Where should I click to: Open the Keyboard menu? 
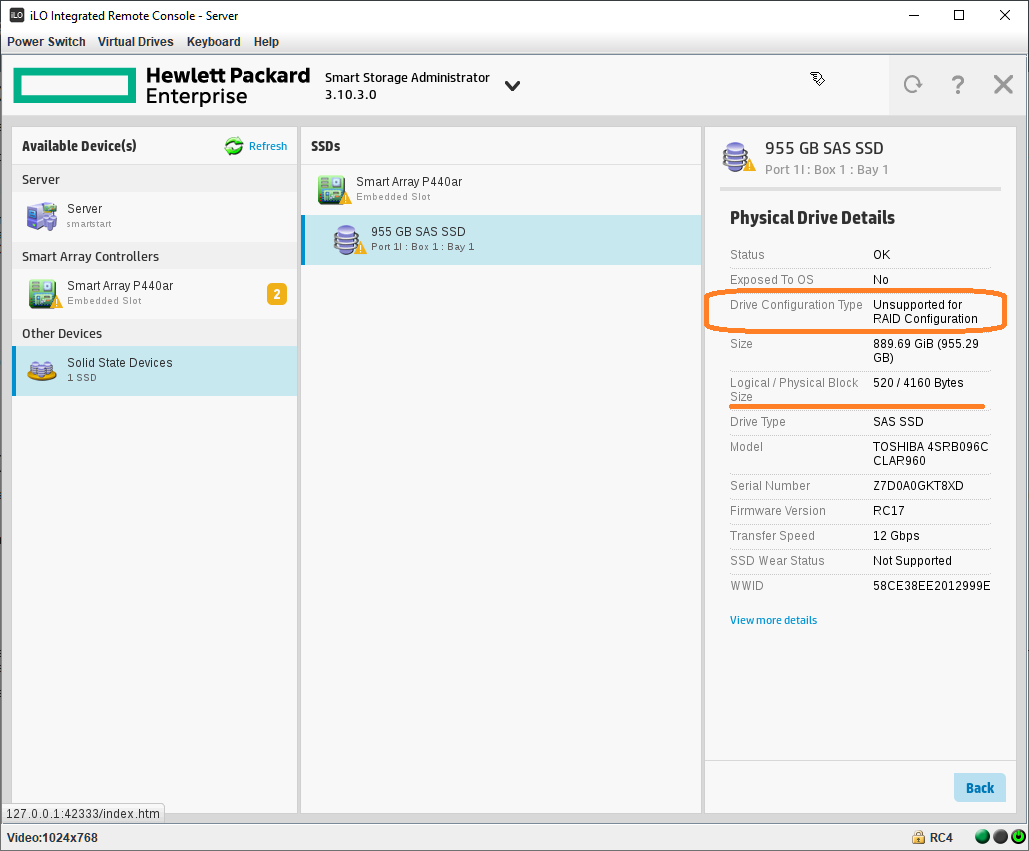click(213, 41)
